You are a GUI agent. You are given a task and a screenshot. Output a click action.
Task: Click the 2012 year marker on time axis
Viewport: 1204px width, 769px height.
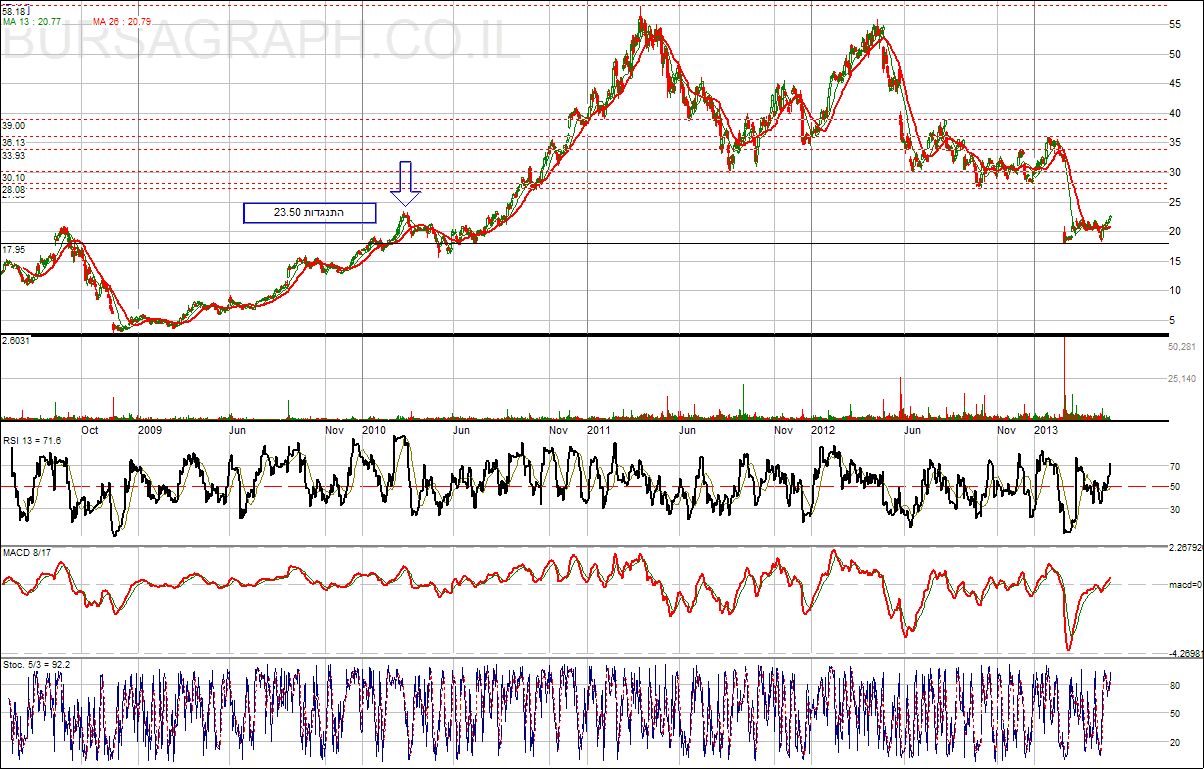(x=823, y=430)
